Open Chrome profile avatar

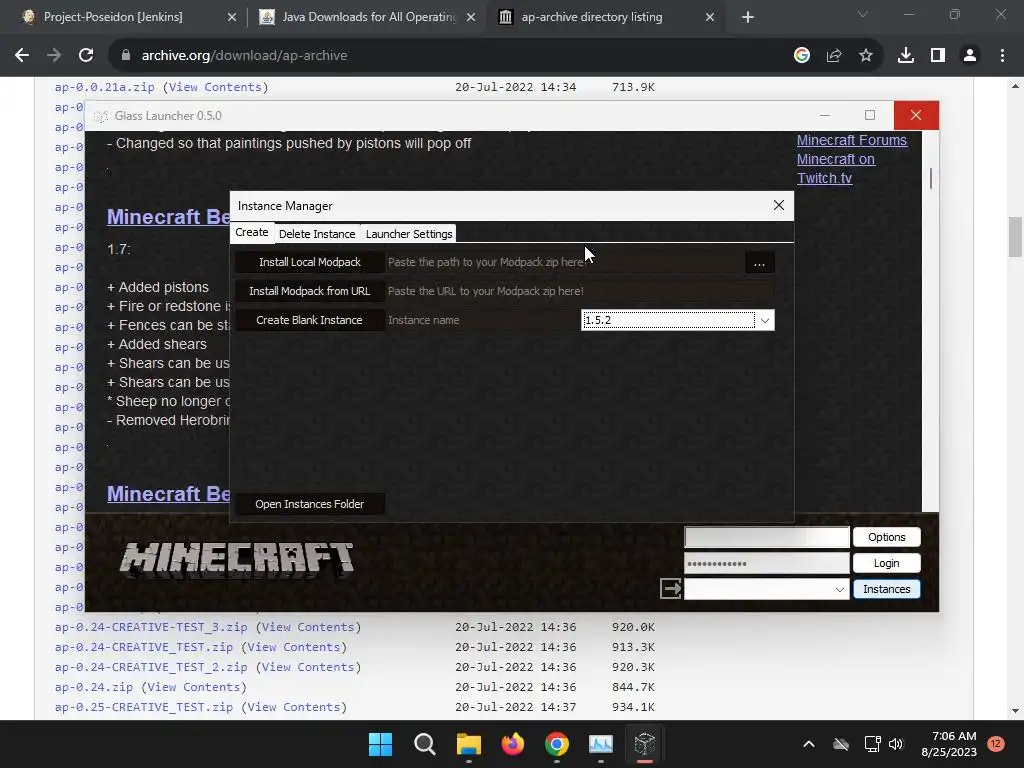point(970,56)
